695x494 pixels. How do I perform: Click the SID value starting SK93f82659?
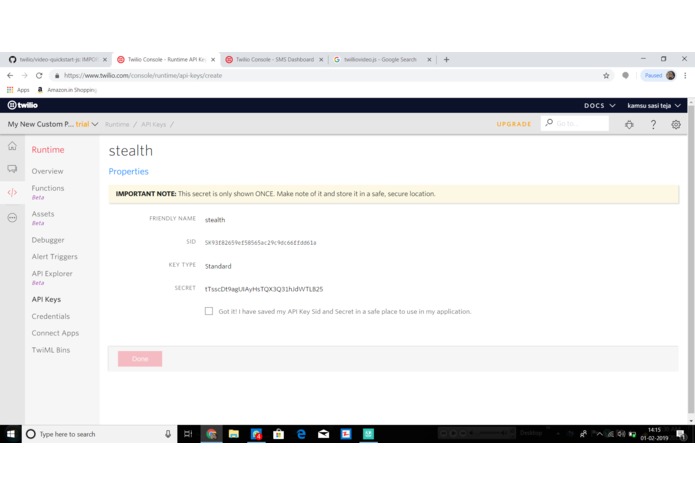260,243
